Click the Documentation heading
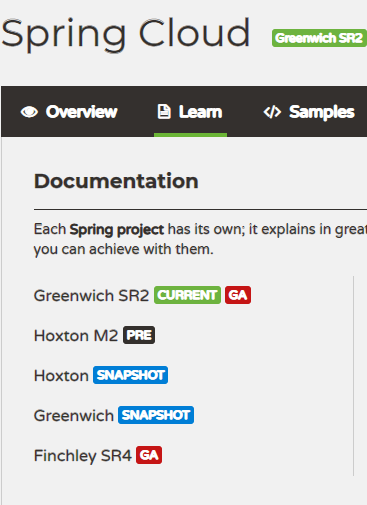The width and height of the screenshot is (367, 505). [x=116, y=181]
